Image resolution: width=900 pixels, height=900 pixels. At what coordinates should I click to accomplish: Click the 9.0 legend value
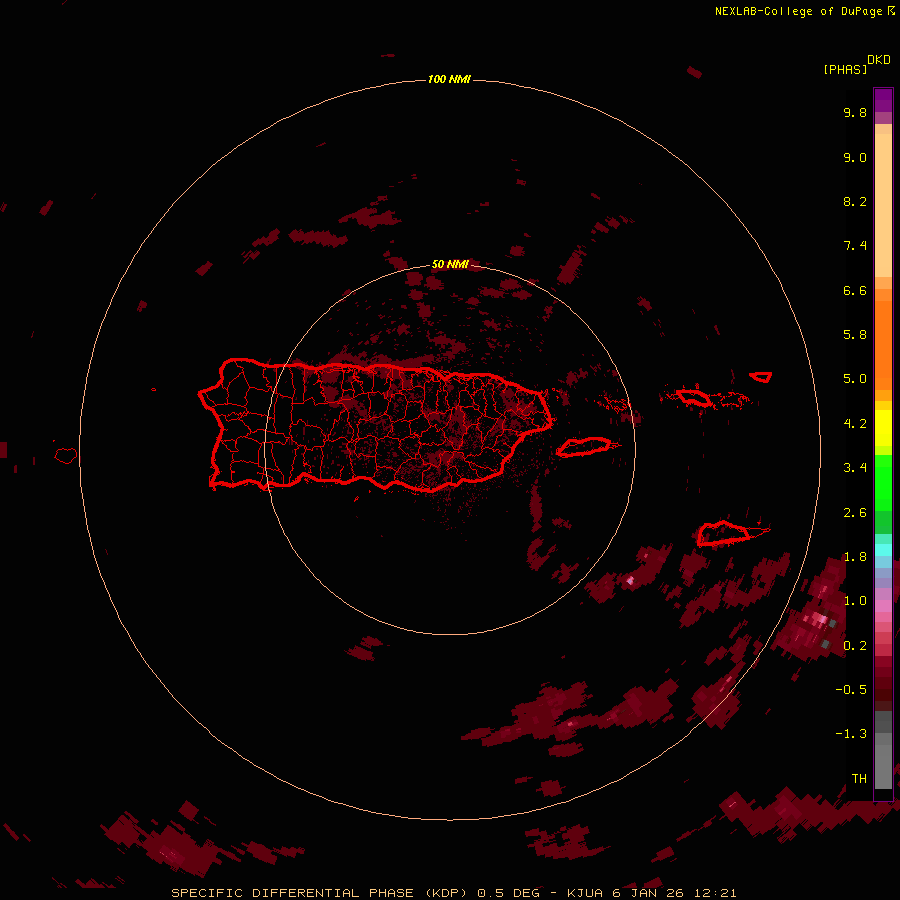[x=855, y=158]
